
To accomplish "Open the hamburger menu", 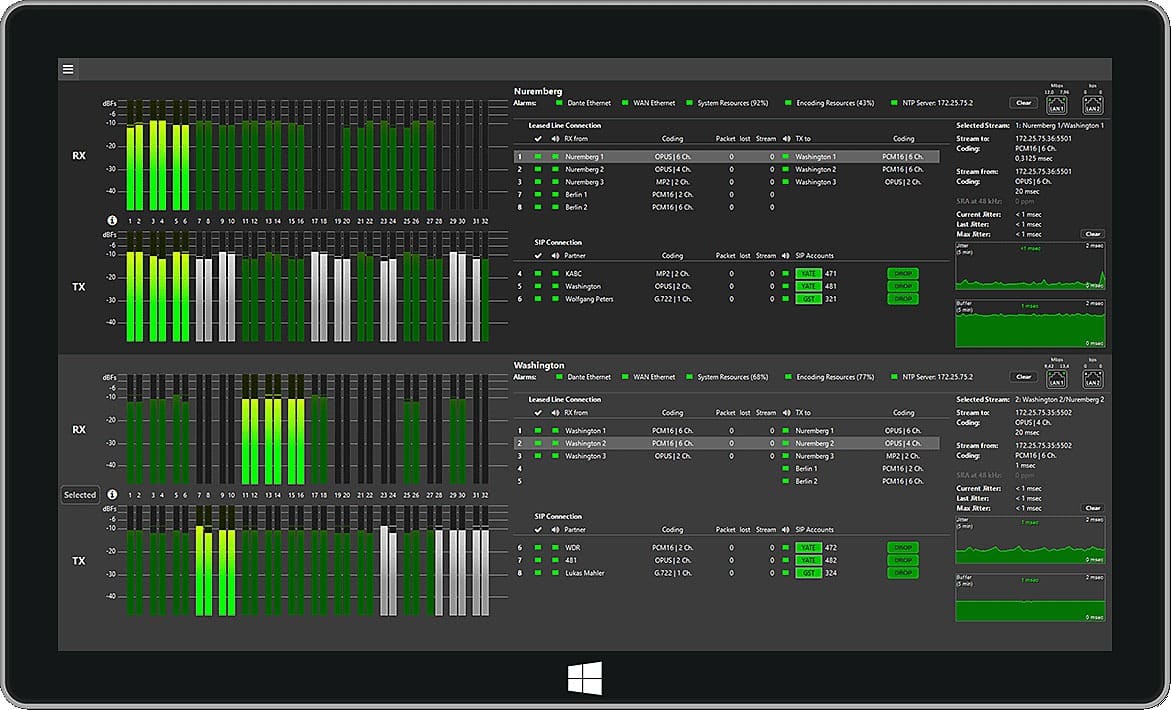I will (68, 69).
